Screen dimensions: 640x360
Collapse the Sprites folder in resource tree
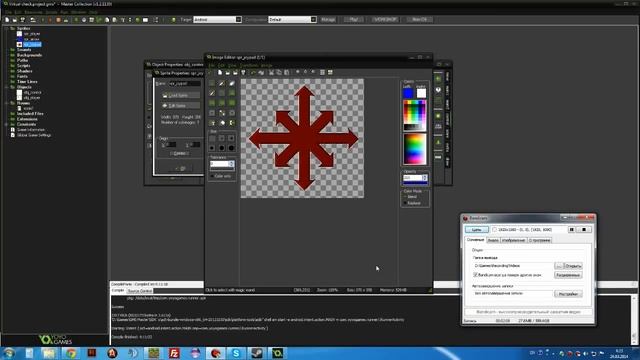[7, 29]
